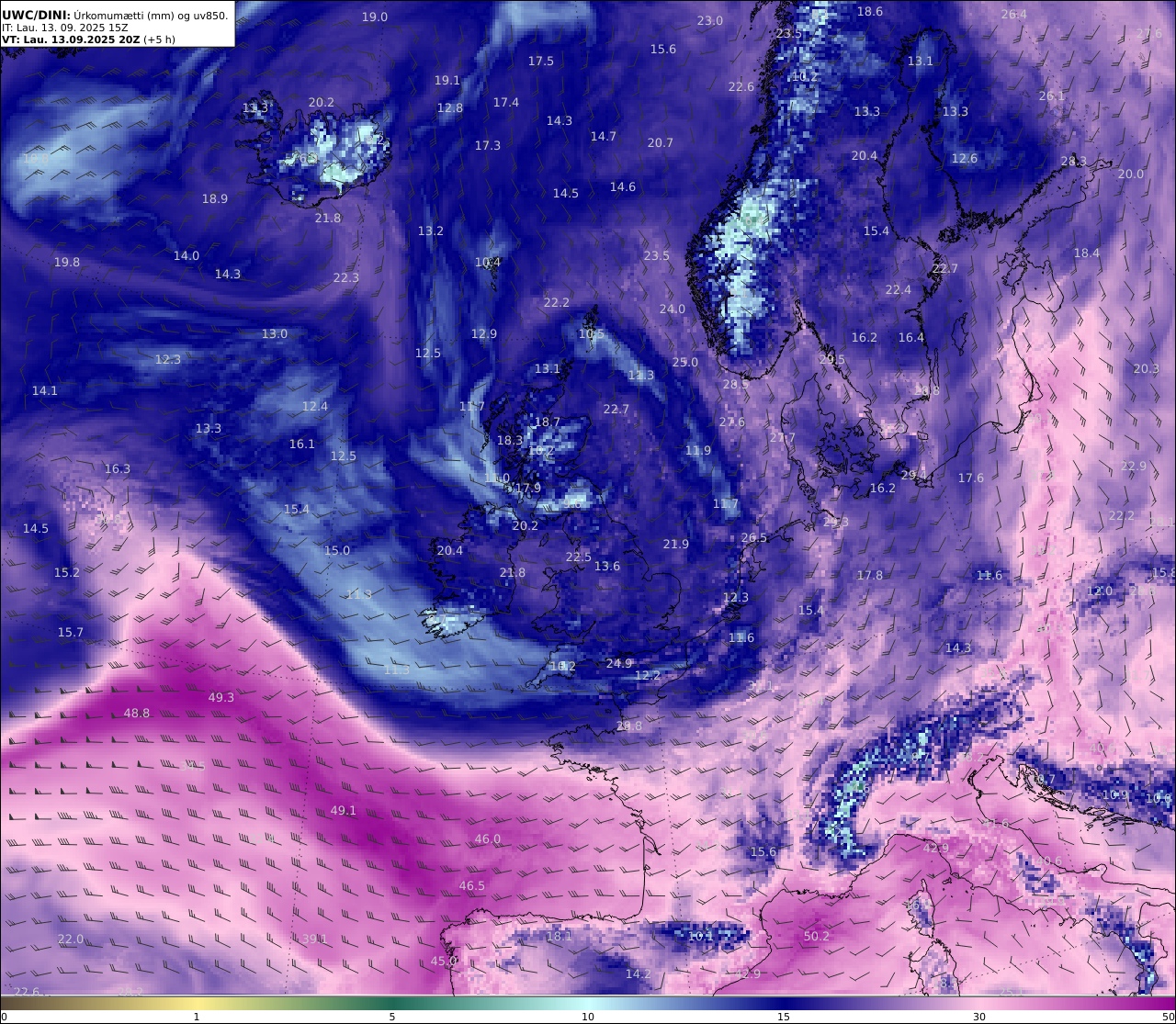
Task: Click the 12.4 value label
Action: coord(314,407)
